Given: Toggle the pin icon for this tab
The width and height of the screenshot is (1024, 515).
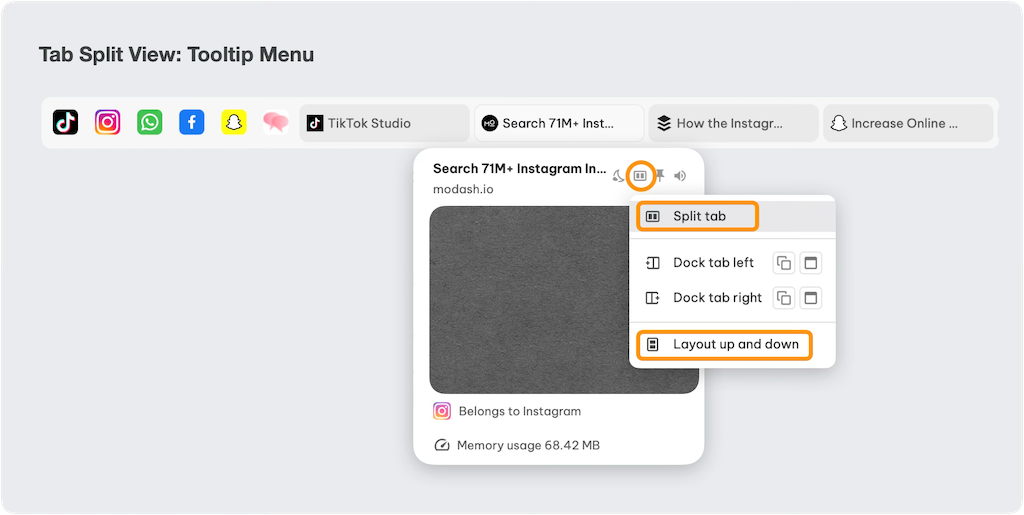Looking at the screenshot, I should (x=659, y=176).
